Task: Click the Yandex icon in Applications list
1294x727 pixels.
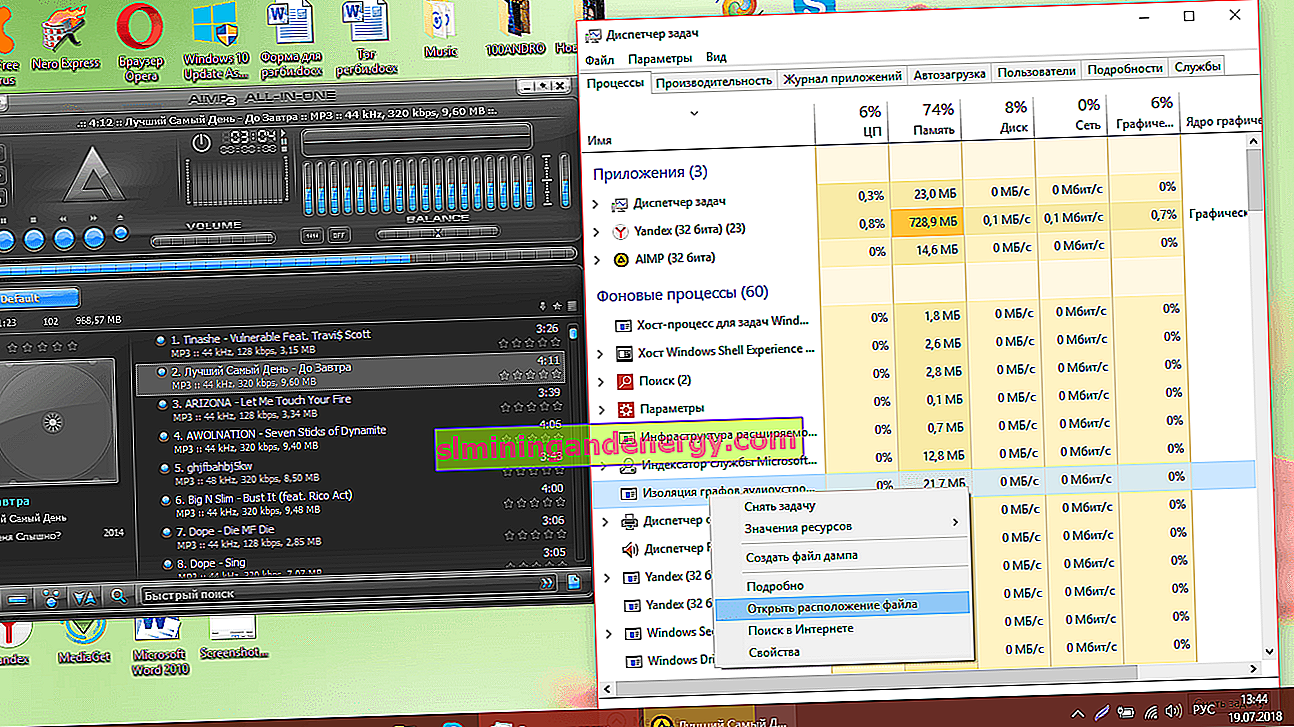Action: pos(620,230)
